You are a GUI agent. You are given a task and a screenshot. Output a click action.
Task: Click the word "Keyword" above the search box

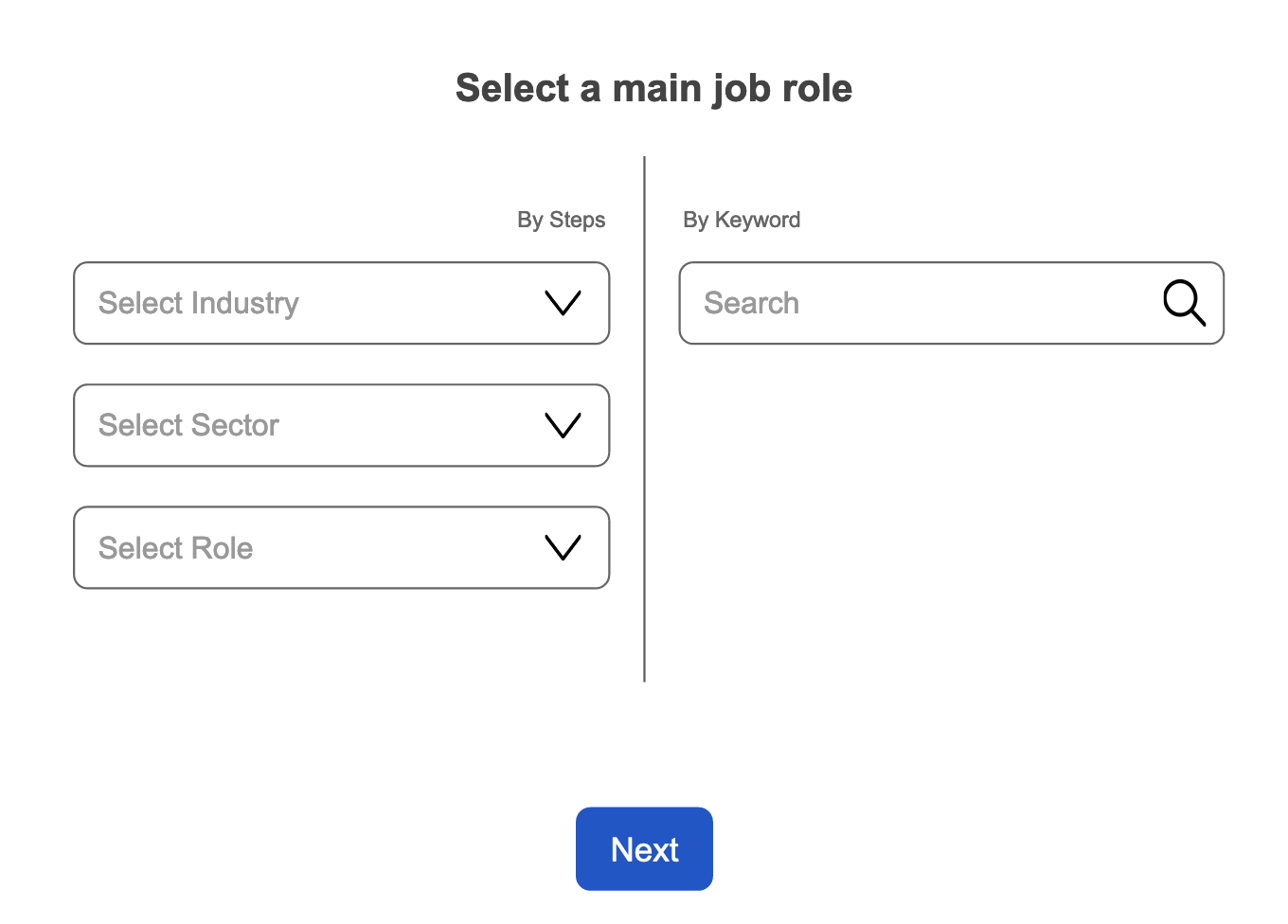click(x=758, y=220)
